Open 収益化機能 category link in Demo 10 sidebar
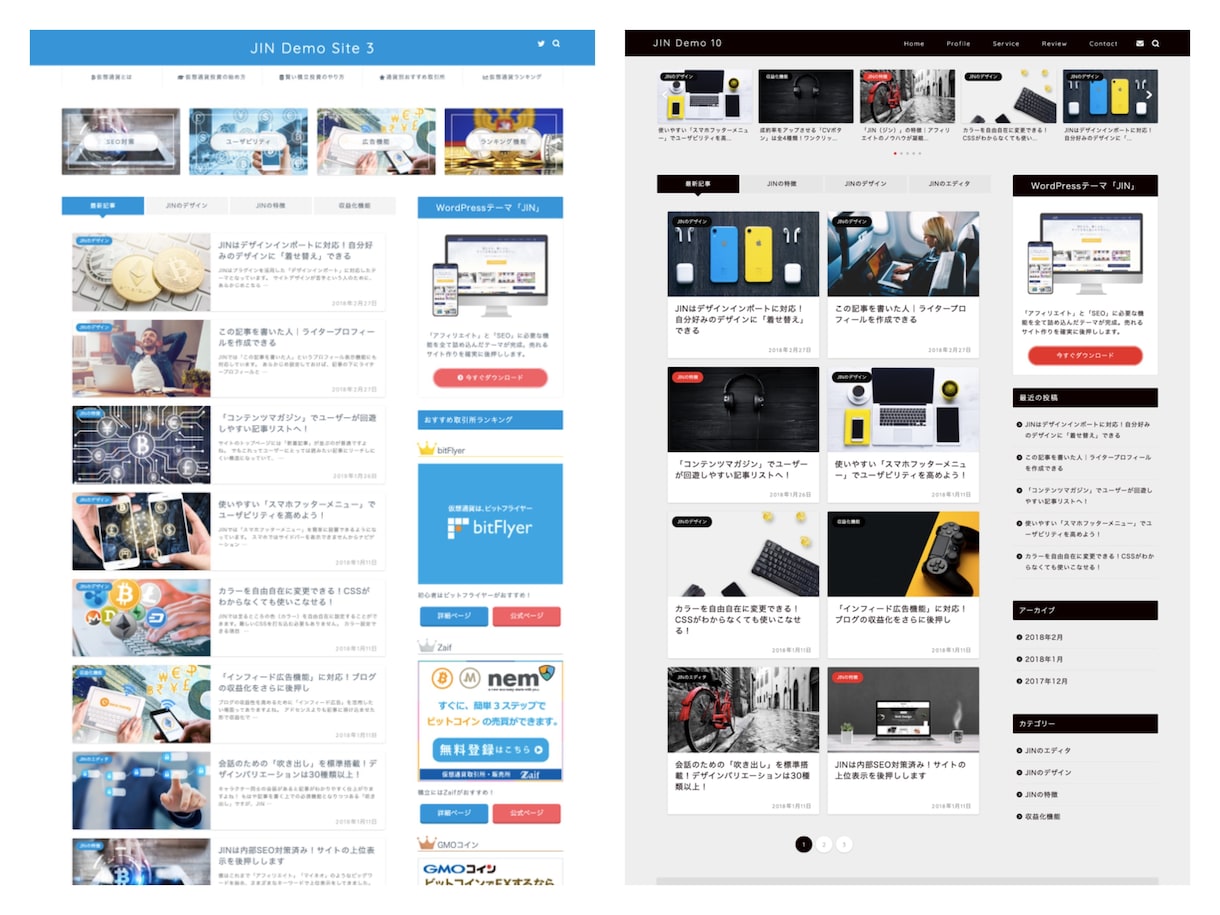This screenshot has width=1220, height=915. coord(1041,816)
